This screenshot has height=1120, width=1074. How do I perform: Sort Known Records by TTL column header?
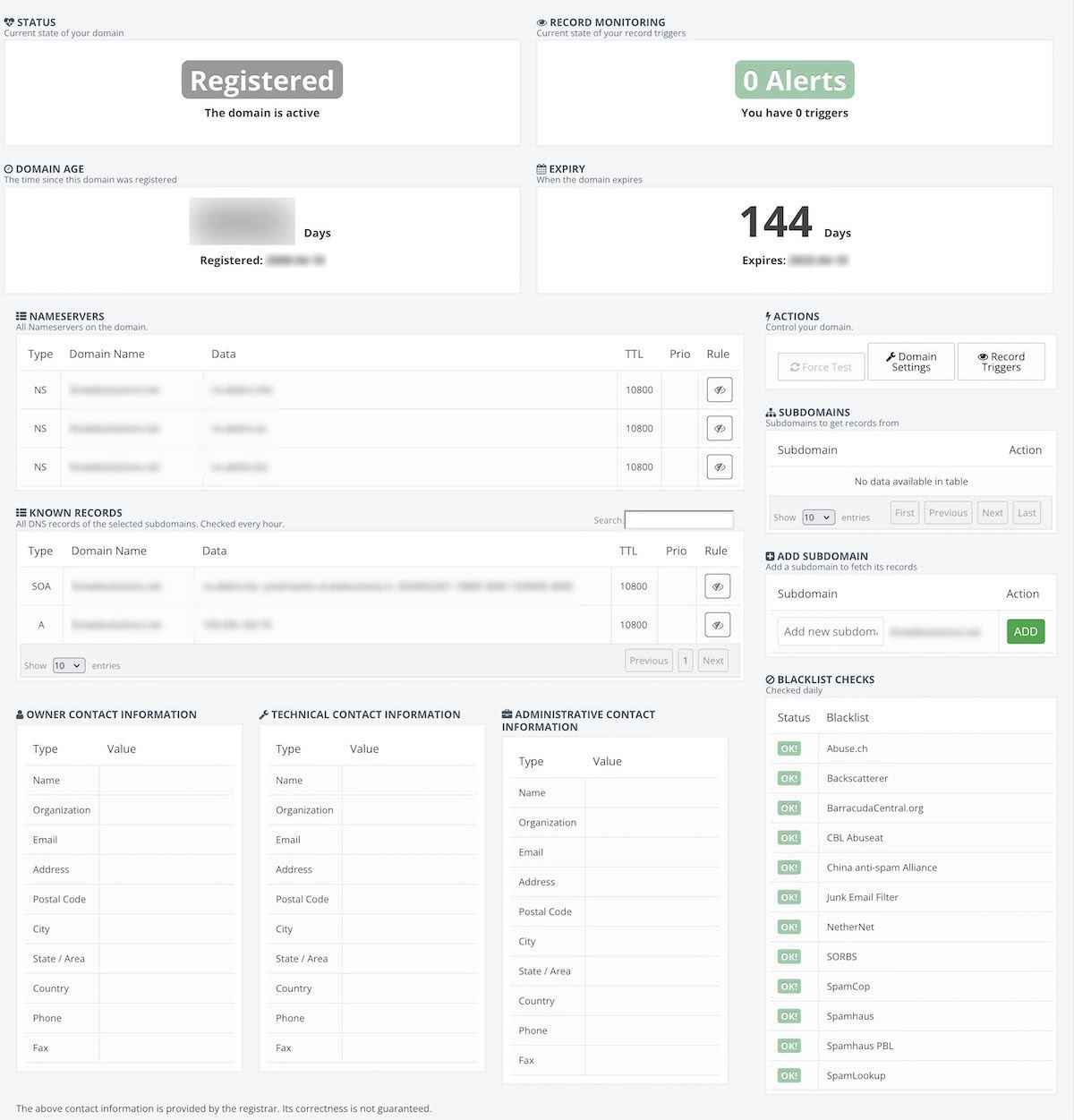click(x=628, y=551)
